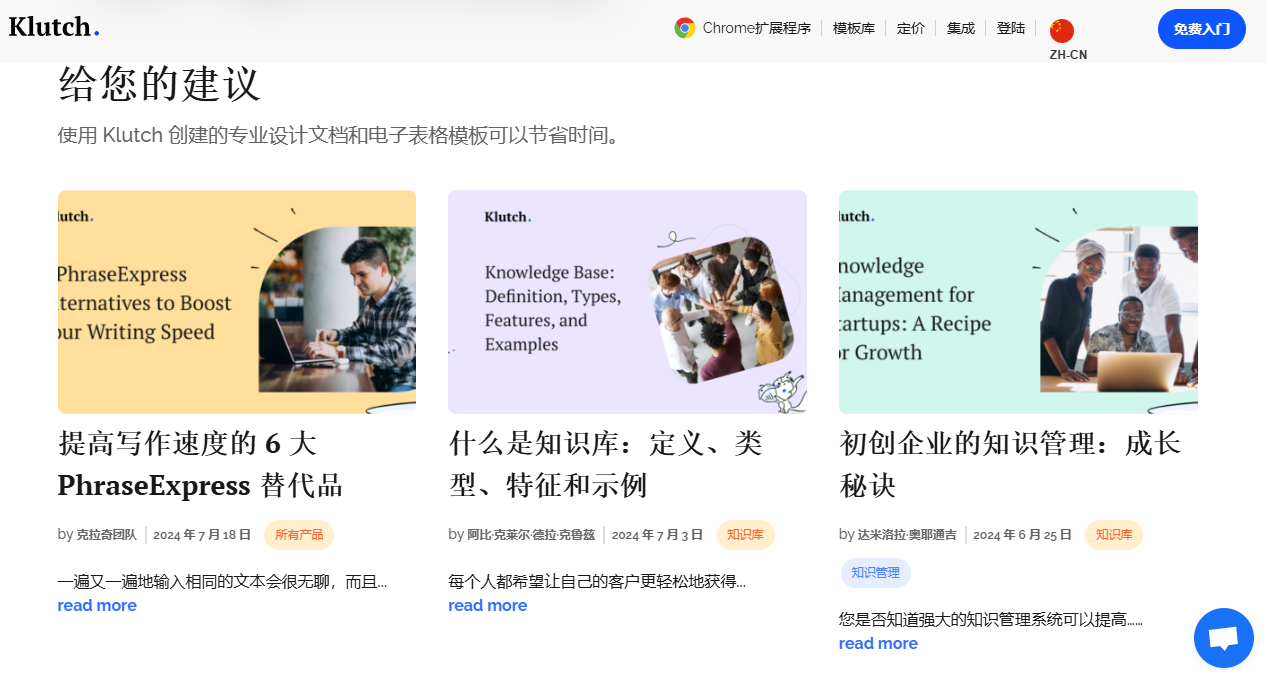The image size is (1267, 673).
Task: Click the Chrome icon beside Chrome扩展程序
Action: pyautogui.click(x=685, y=28)
